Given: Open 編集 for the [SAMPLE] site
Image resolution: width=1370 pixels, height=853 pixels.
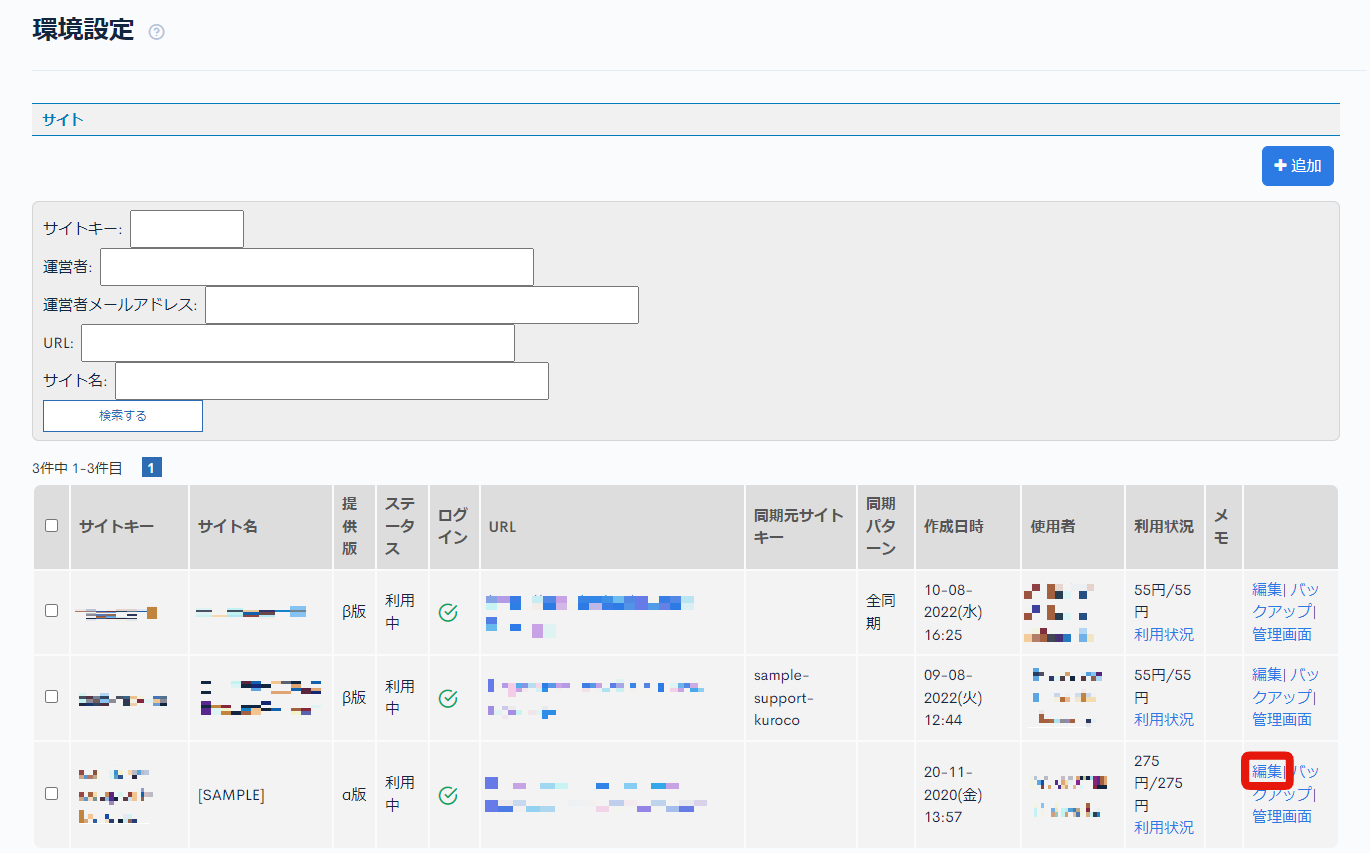Looking at the screenshot, I should pos(1267,771).
